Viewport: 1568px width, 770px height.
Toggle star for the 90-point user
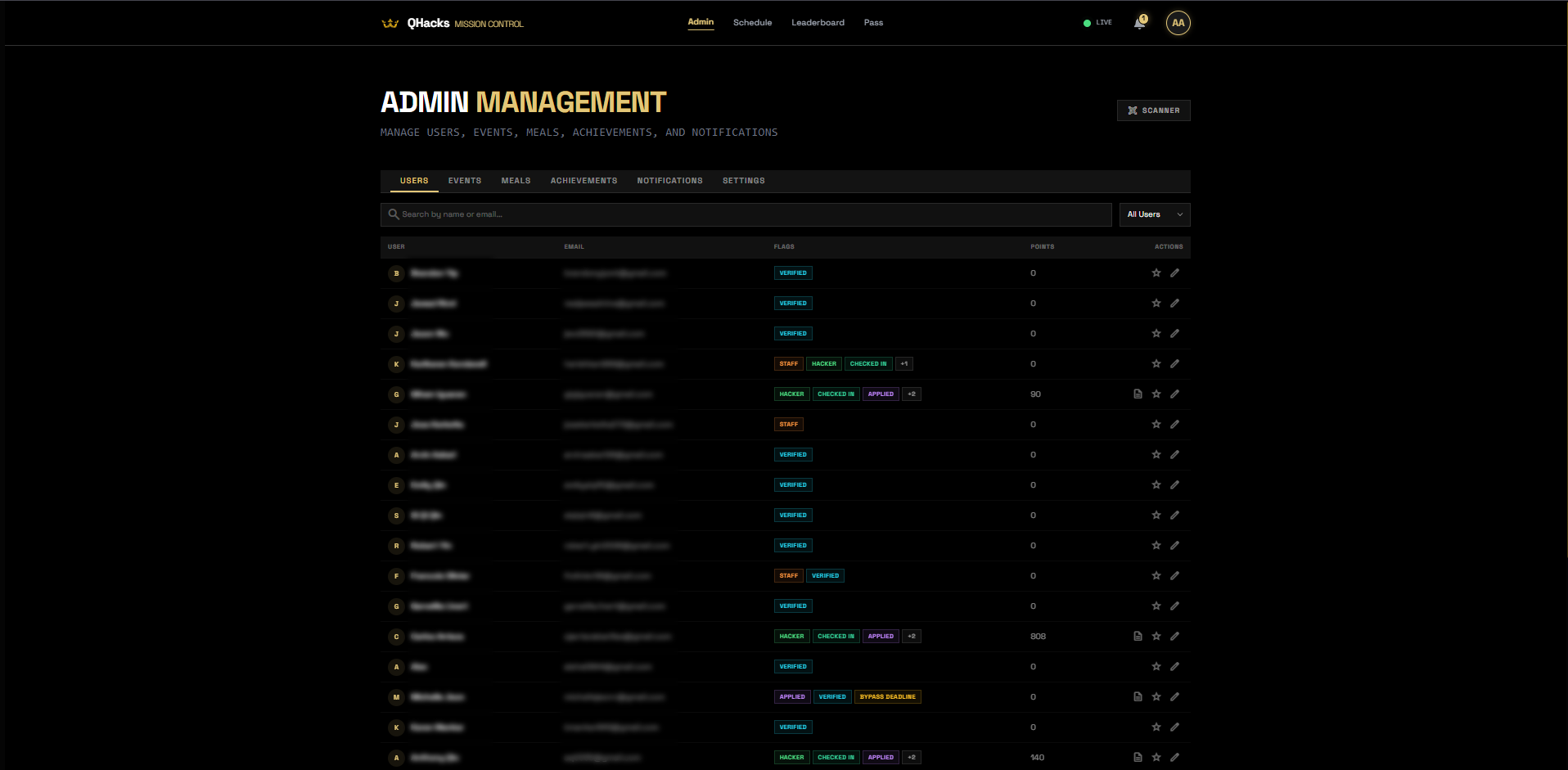coord(1156,394)
